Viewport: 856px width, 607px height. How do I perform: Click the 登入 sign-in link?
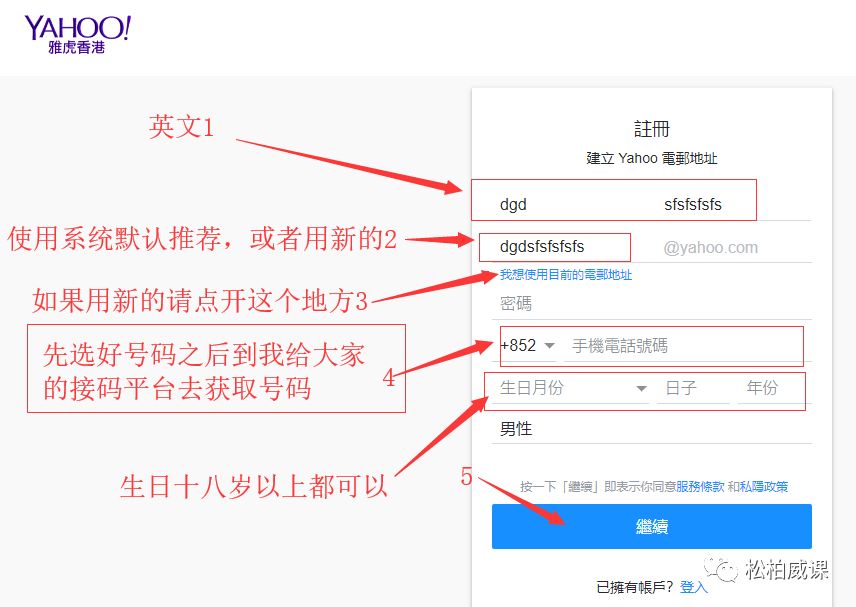pyautogui.click(x=693, y=587)
